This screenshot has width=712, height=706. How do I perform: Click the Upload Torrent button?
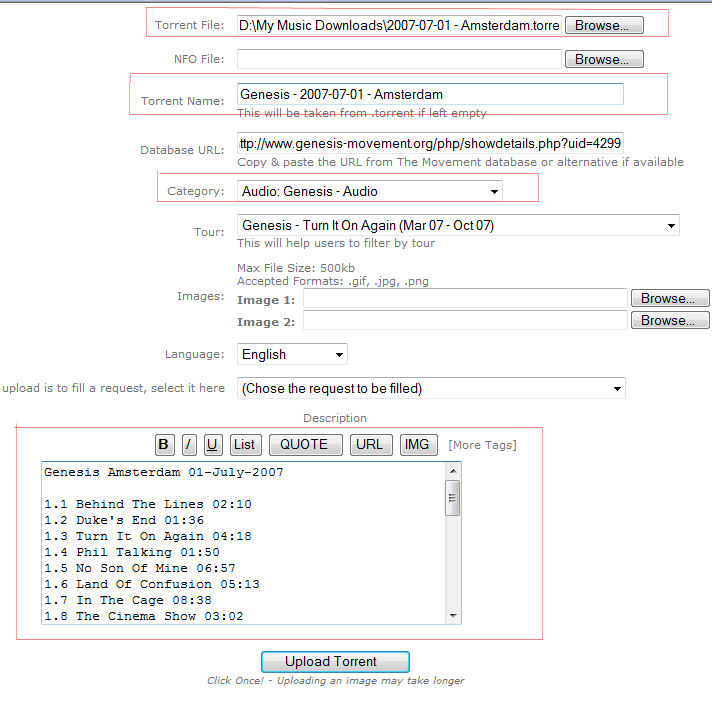335,662
